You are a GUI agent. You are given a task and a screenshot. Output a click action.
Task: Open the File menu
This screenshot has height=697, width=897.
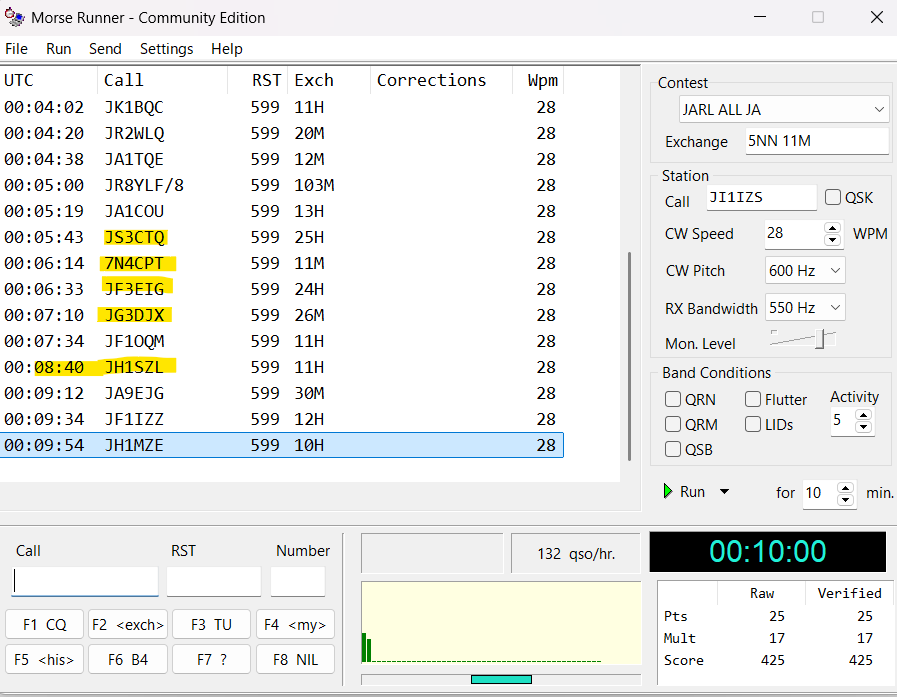(16, 49)
